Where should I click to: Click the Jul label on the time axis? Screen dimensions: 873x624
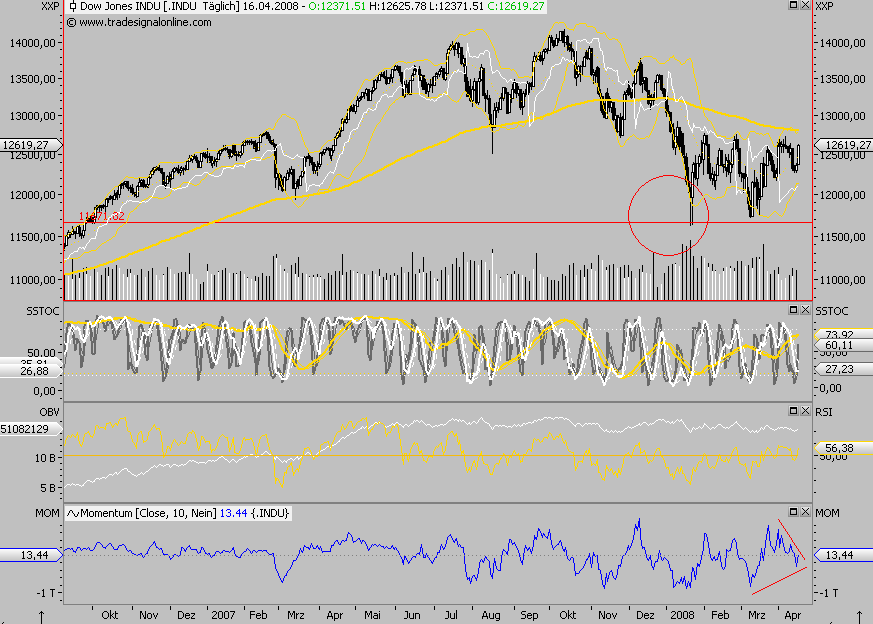coord(451,615)
